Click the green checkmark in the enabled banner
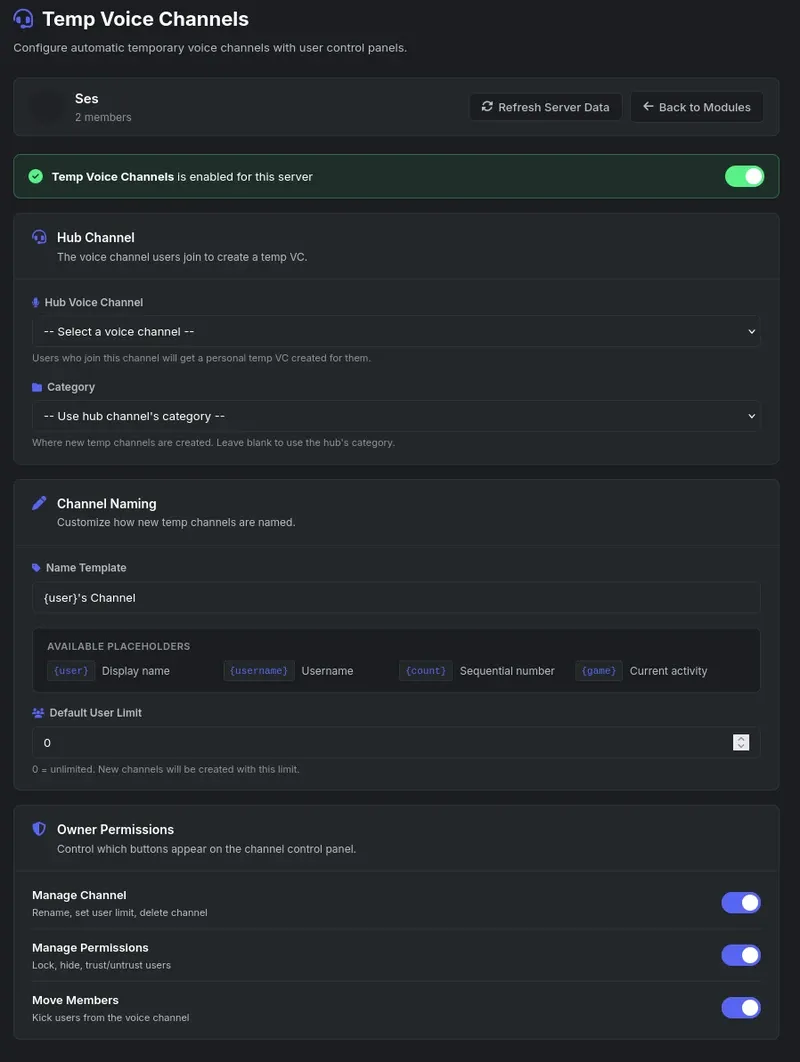 point(35,175)
